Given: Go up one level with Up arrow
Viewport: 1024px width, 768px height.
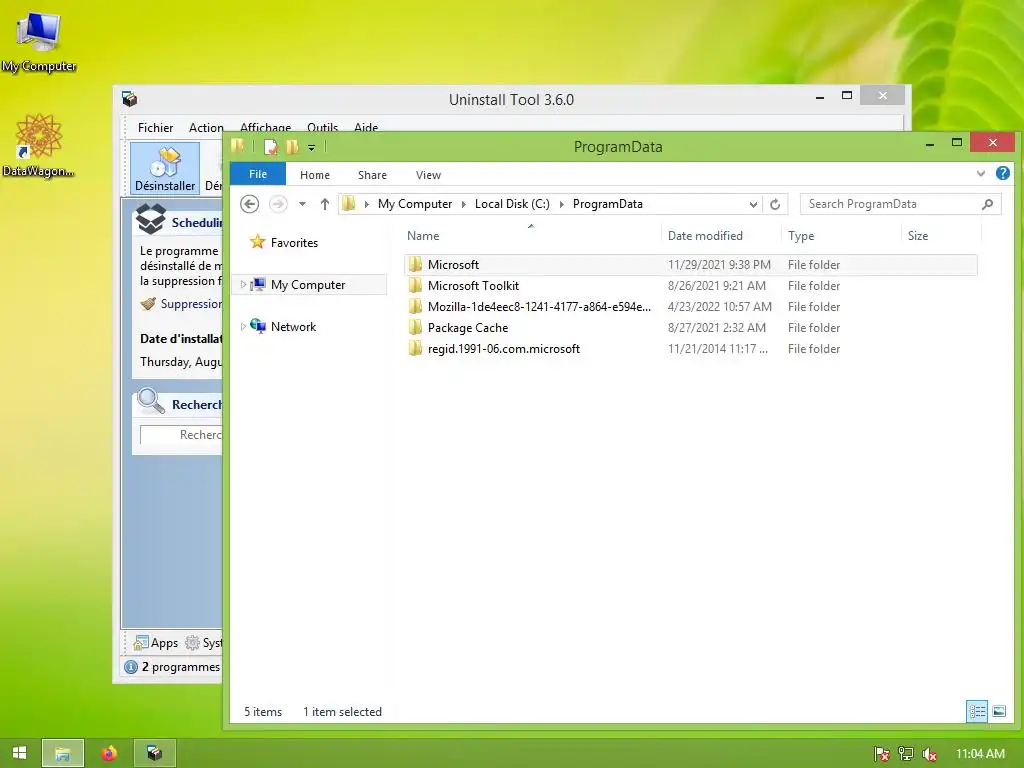Looking at the screenshot, I should (325, 204).
